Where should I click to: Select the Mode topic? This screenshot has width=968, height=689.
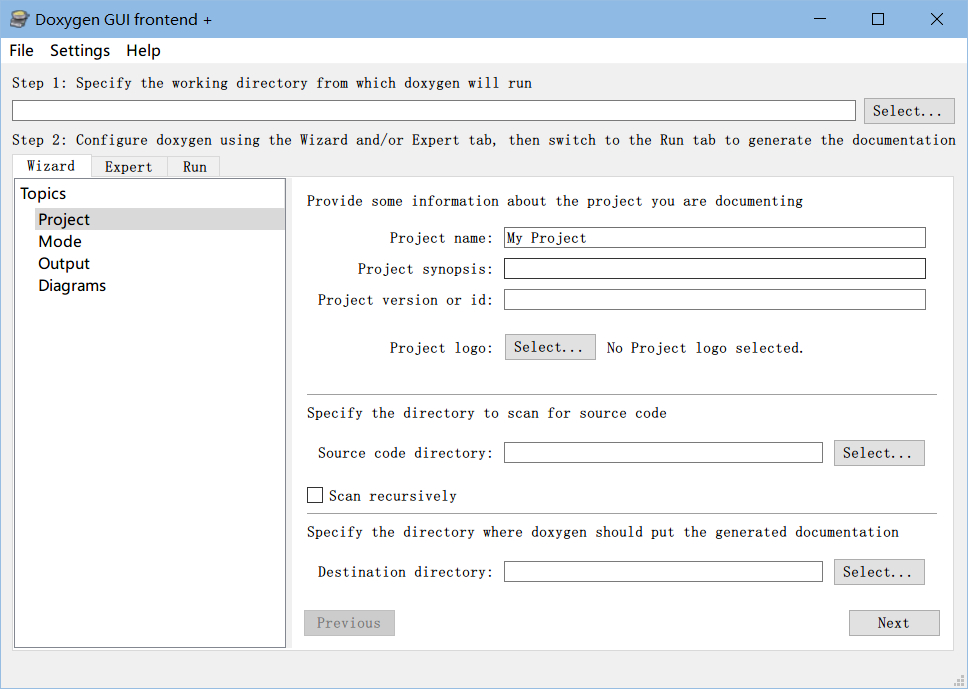[x=60, y=241]
